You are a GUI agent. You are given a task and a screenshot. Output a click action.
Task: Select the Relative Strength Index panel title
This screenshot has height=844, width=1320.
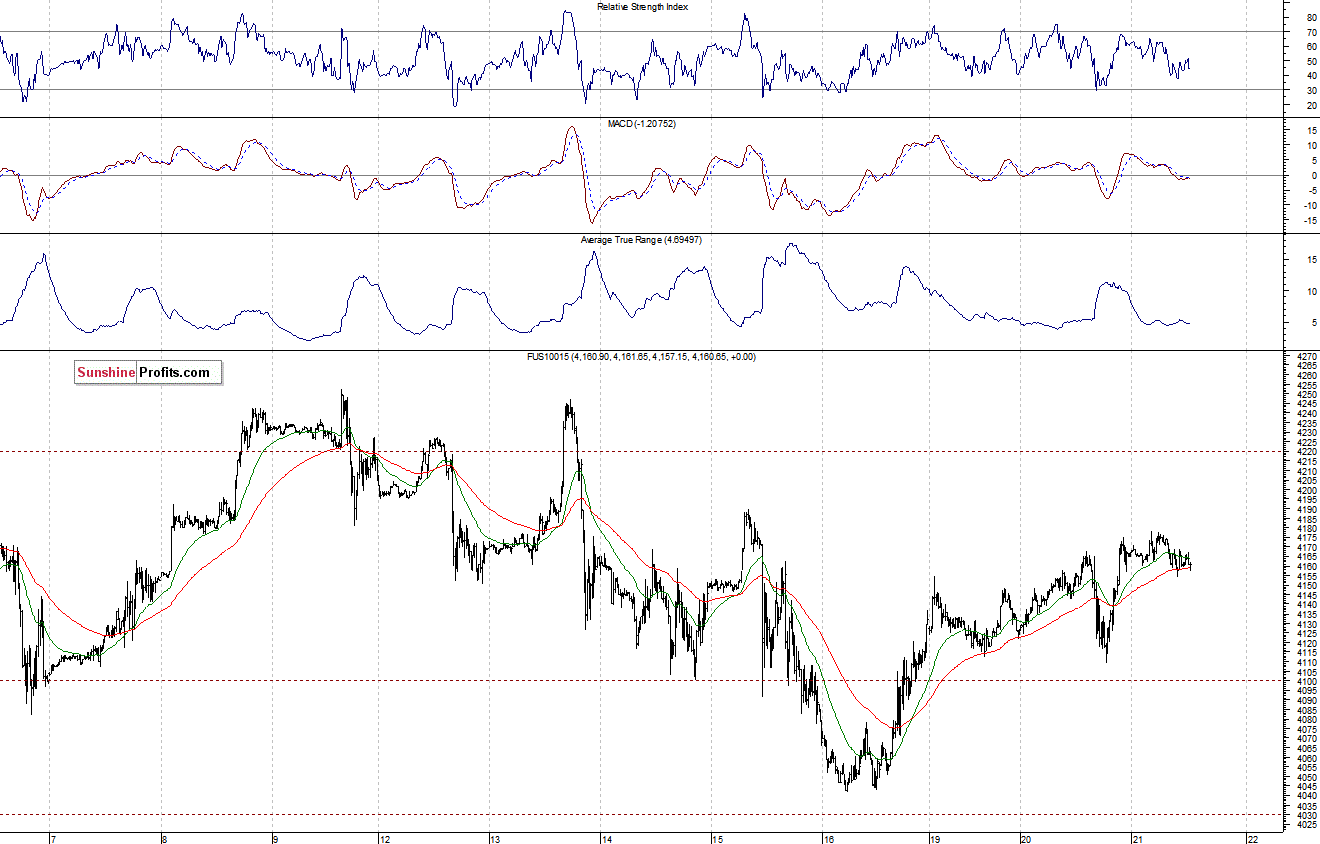(x=643, y=7)
